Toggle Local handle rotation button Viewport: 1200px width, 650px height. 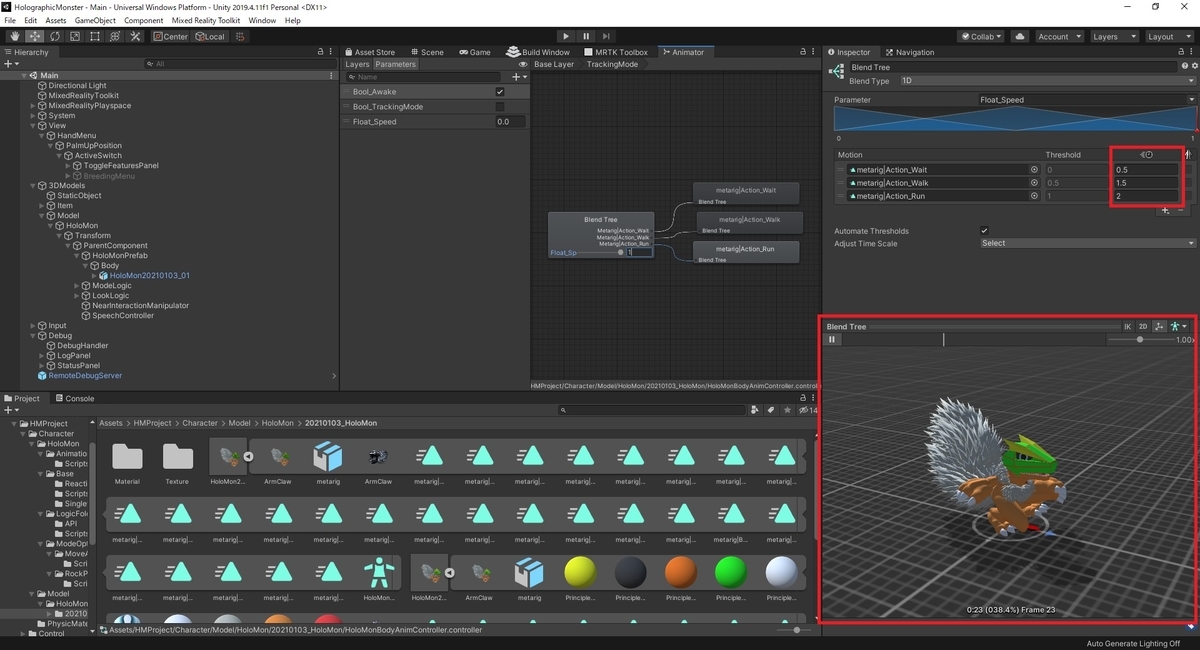pyautogui.click(x=210, y=36)
